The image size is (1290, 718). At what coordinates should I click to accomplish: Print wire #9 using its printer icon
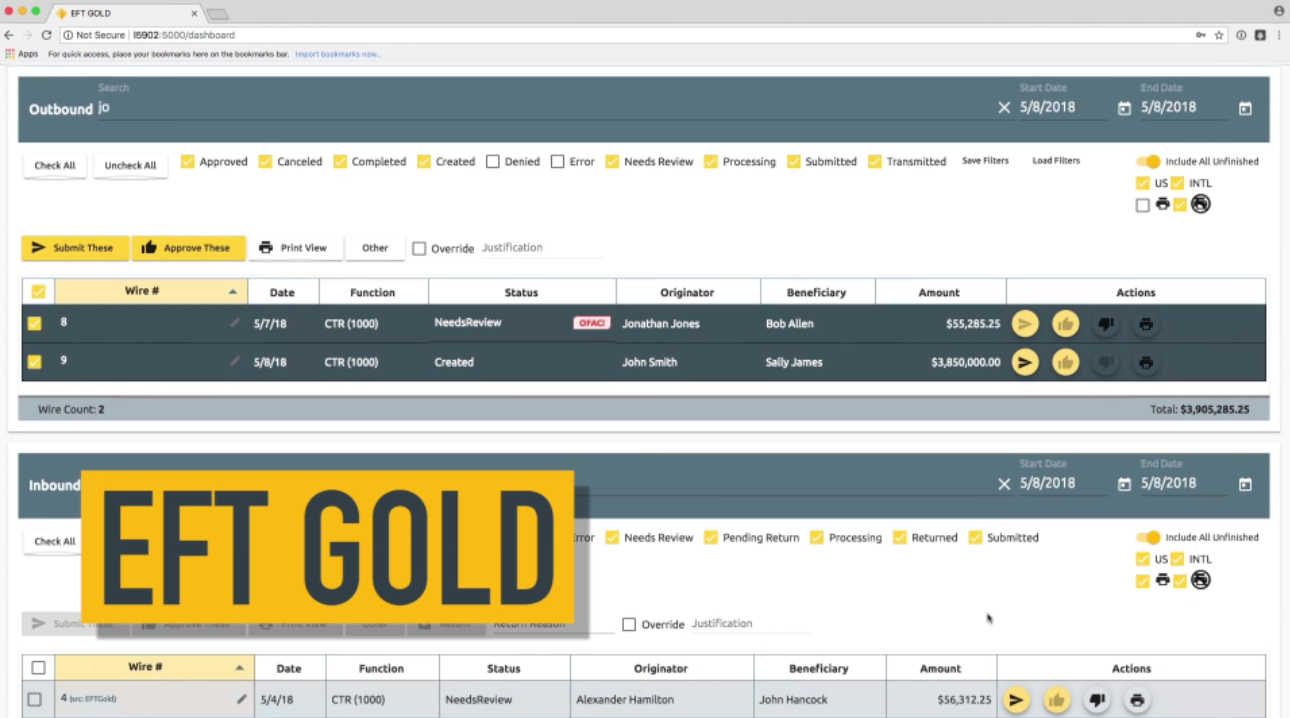1145,362
